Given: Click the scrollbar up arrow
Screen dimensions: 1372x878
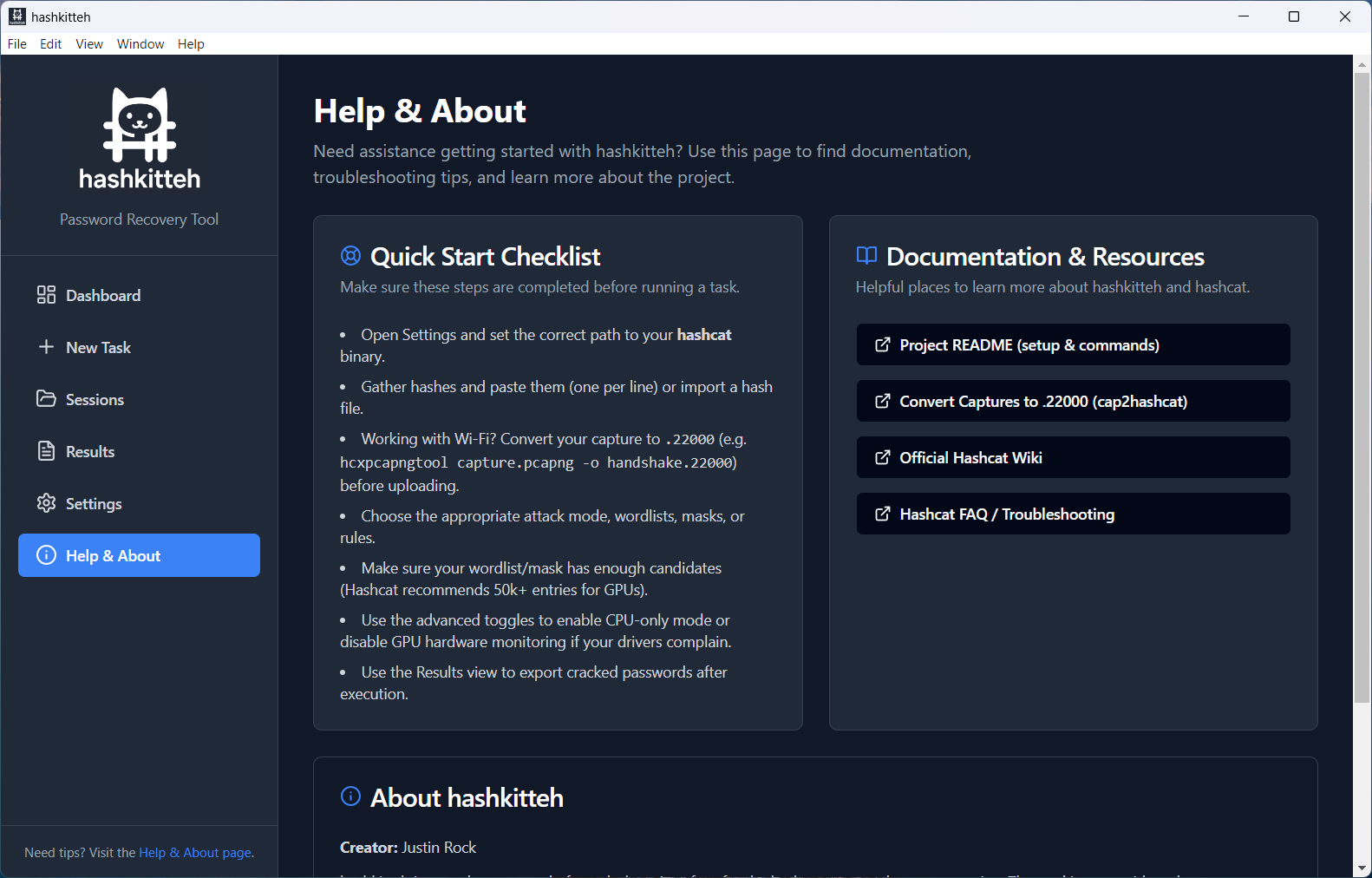Looking at the screenshot, I should (1362, 63).
